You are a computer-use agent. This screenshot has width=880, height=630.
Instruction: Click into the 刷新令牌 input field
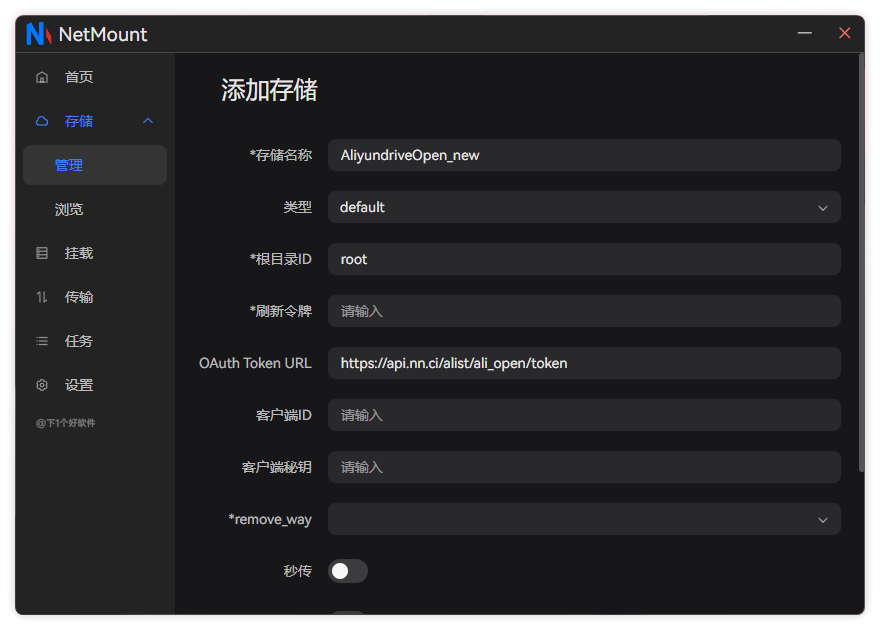pyautogui.click(x=584, y=311)
